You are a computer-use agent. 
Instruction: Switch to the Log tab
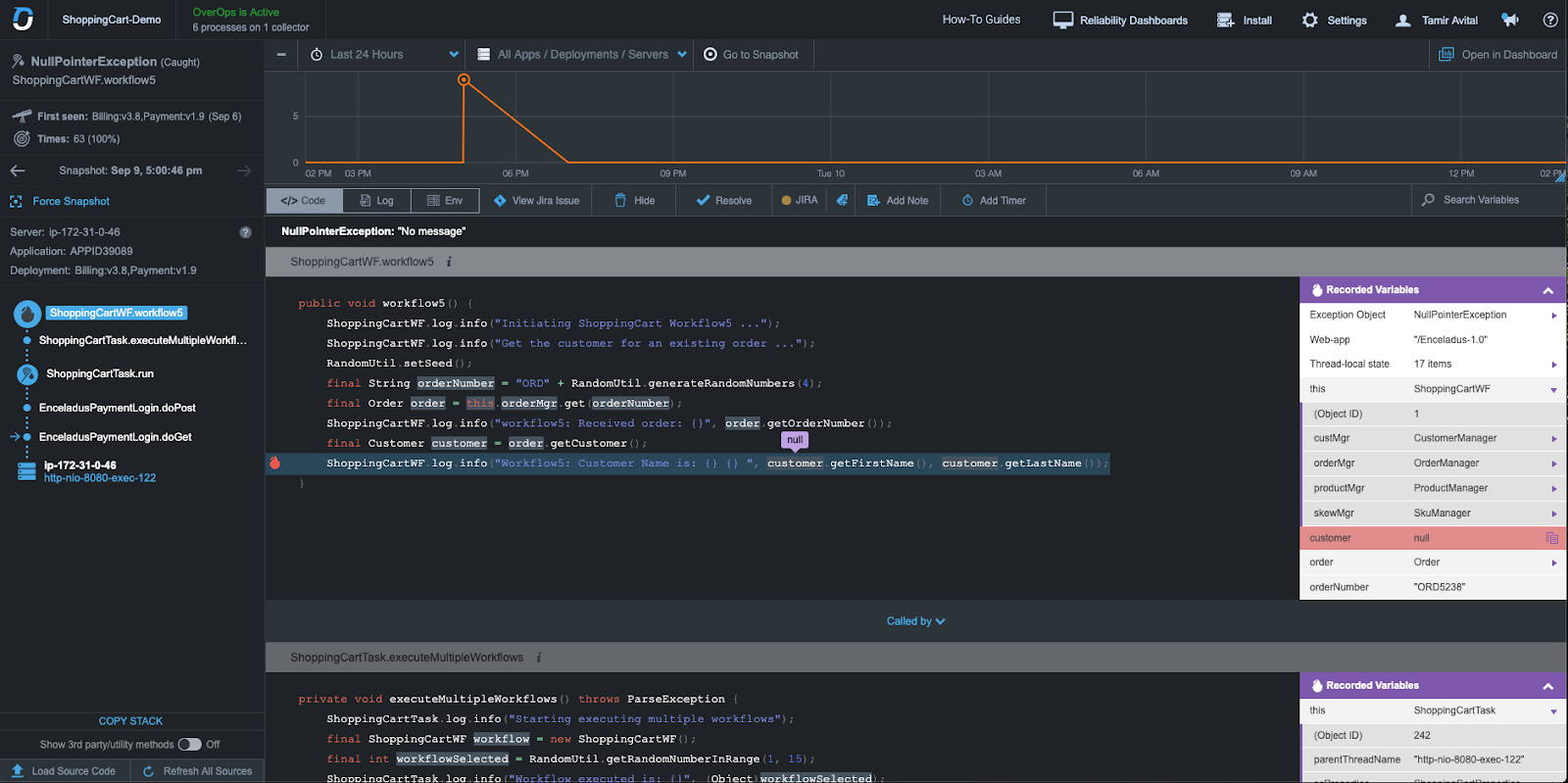376,201
